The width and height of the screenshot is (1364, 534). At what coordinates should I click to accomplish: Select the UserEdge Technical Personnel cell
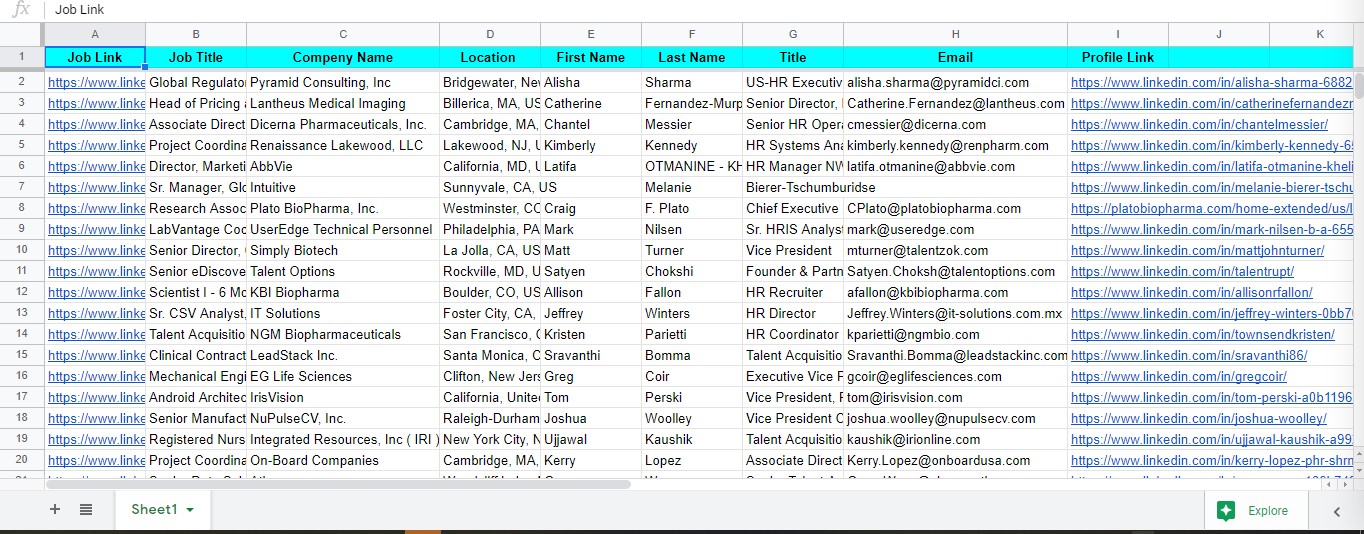(x=343, y=229)
